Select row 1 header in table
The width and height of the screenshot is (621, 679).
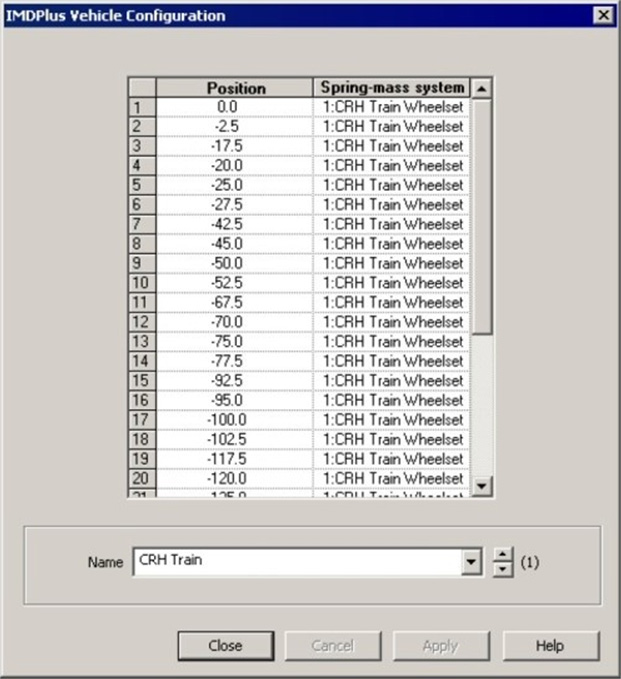click(141, 107)
